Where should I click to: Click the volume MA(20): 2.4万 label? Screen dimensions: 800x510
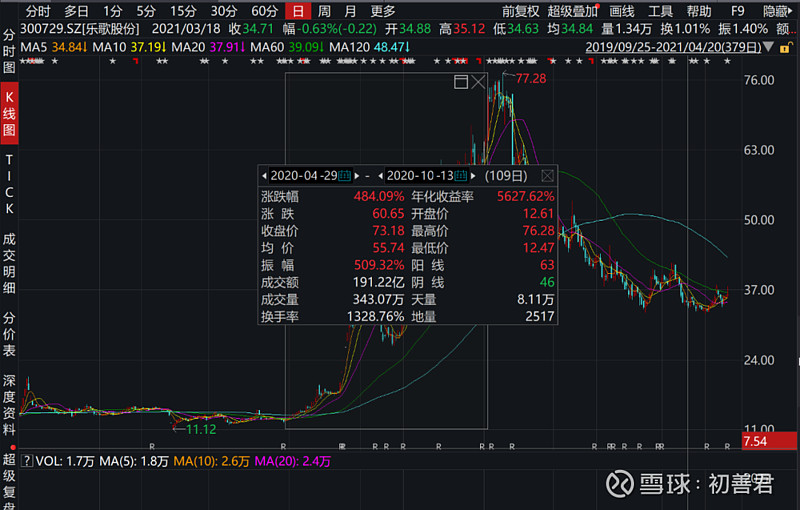(292, 462)
